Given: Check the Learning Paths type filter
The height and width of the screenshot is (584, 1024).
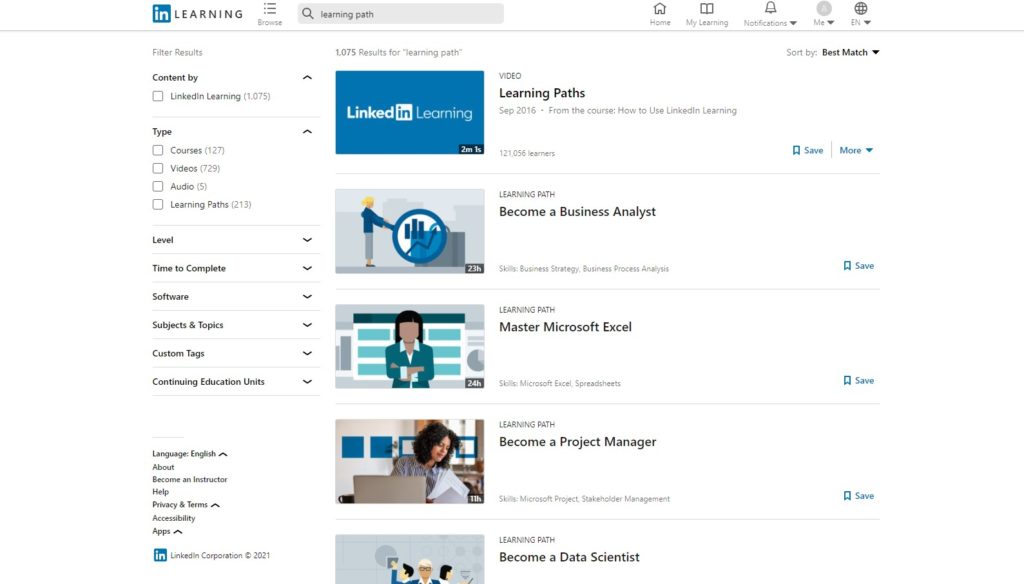Looking at the screenshot, I should (158, 204).
